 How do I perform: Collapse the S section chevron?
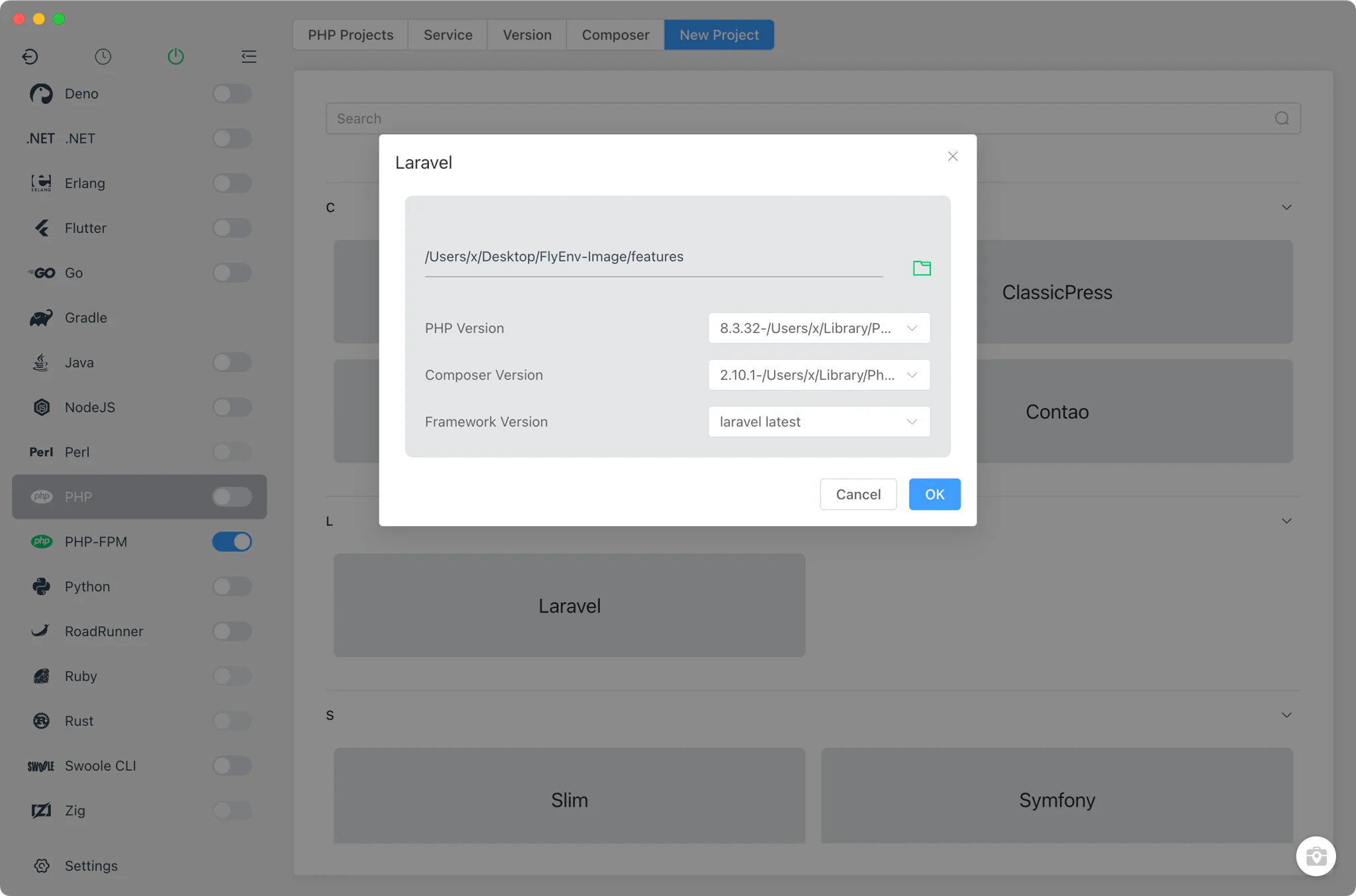pyautogui.click(x=1286, y=715)
